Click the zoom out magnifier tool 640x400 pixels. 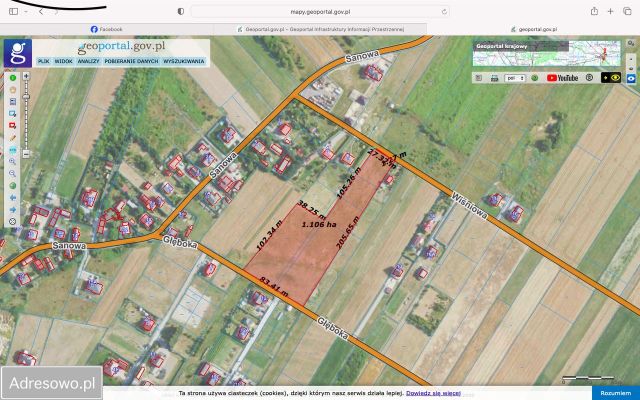(x=13, y=173)
